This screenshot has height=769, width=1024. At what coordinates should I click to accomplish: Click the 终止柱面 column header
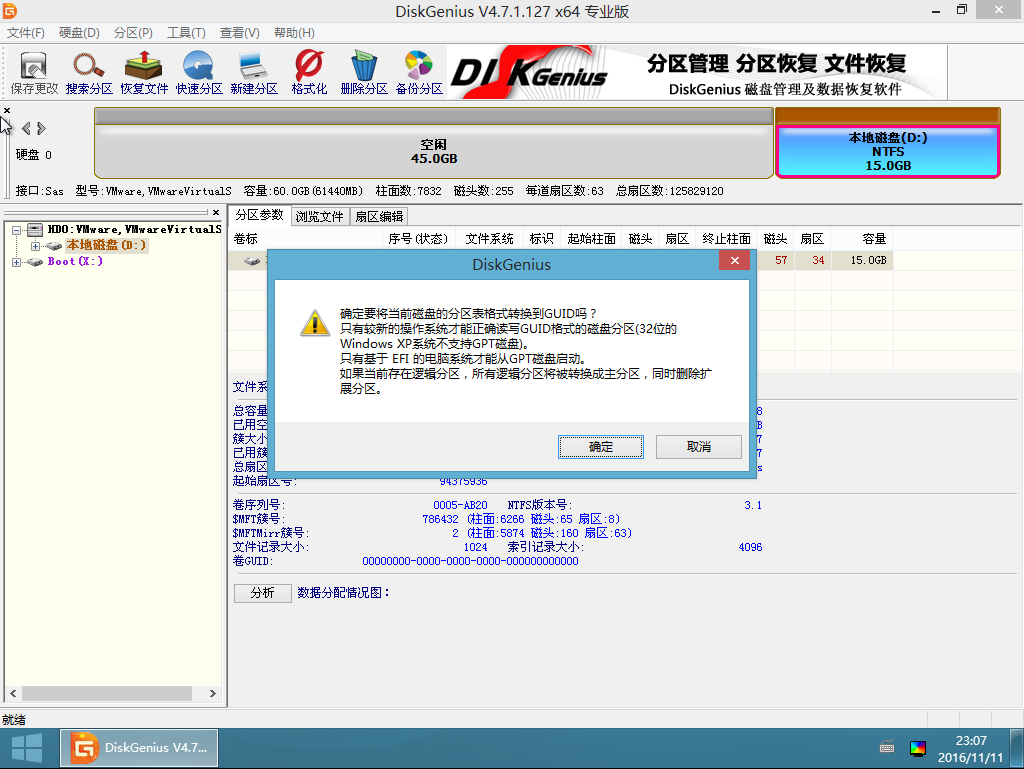point(726,239)
